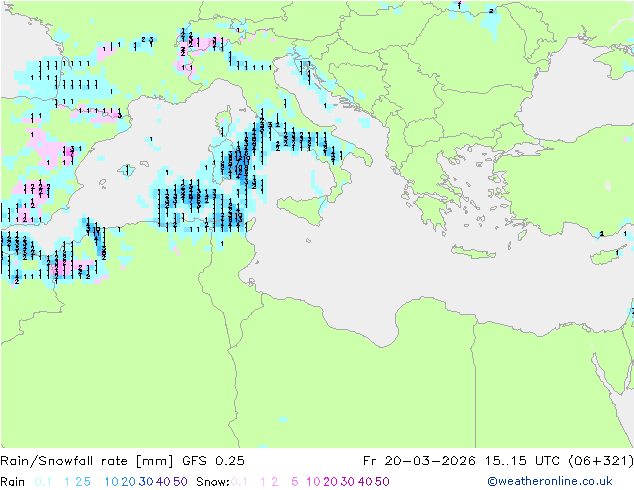
Task: Pick the rain legend value 30
Action: [146, 482]
